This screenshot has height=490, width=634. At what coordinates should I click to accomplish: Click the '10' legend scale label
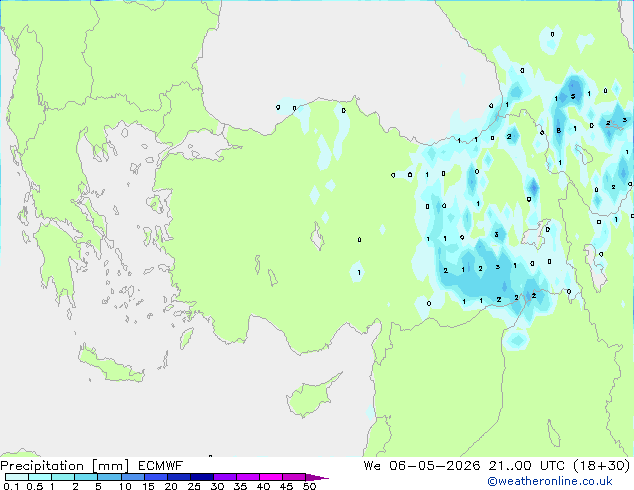click(125, 486)
